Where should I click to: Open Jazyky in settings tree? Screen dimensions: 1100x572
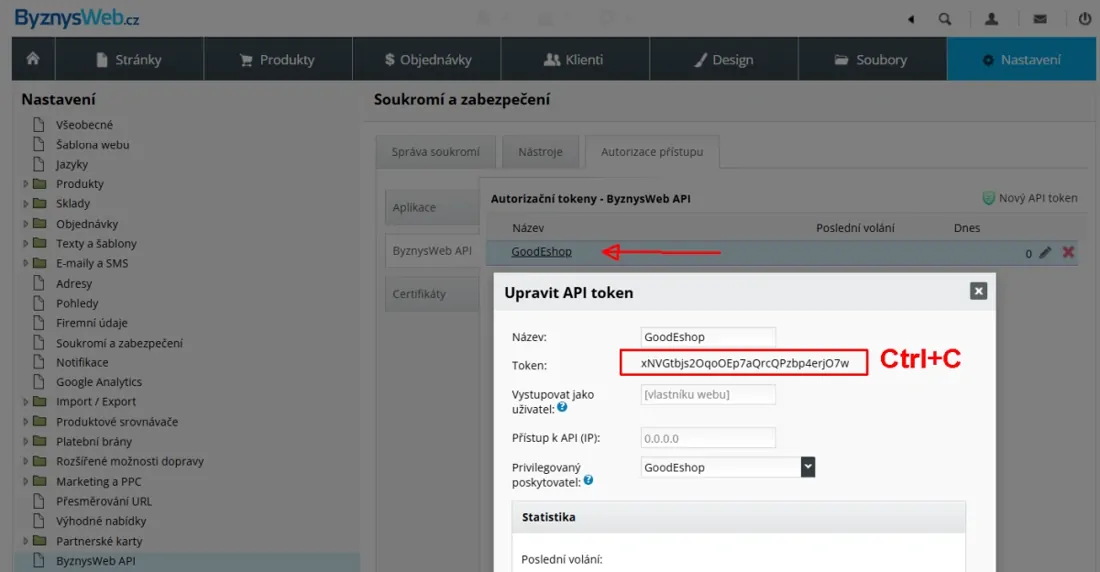72,164
